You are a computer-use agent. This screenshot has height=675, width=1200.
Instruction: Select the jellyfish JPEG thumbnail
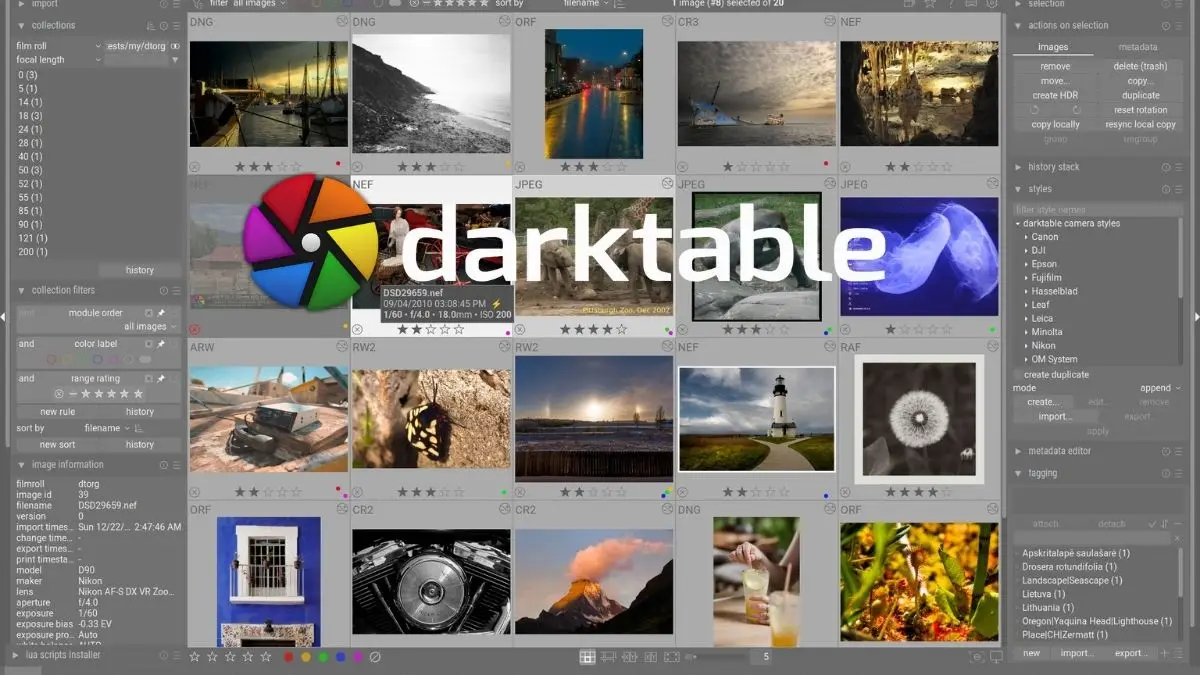pyautogui.click(x=919, y=253)
